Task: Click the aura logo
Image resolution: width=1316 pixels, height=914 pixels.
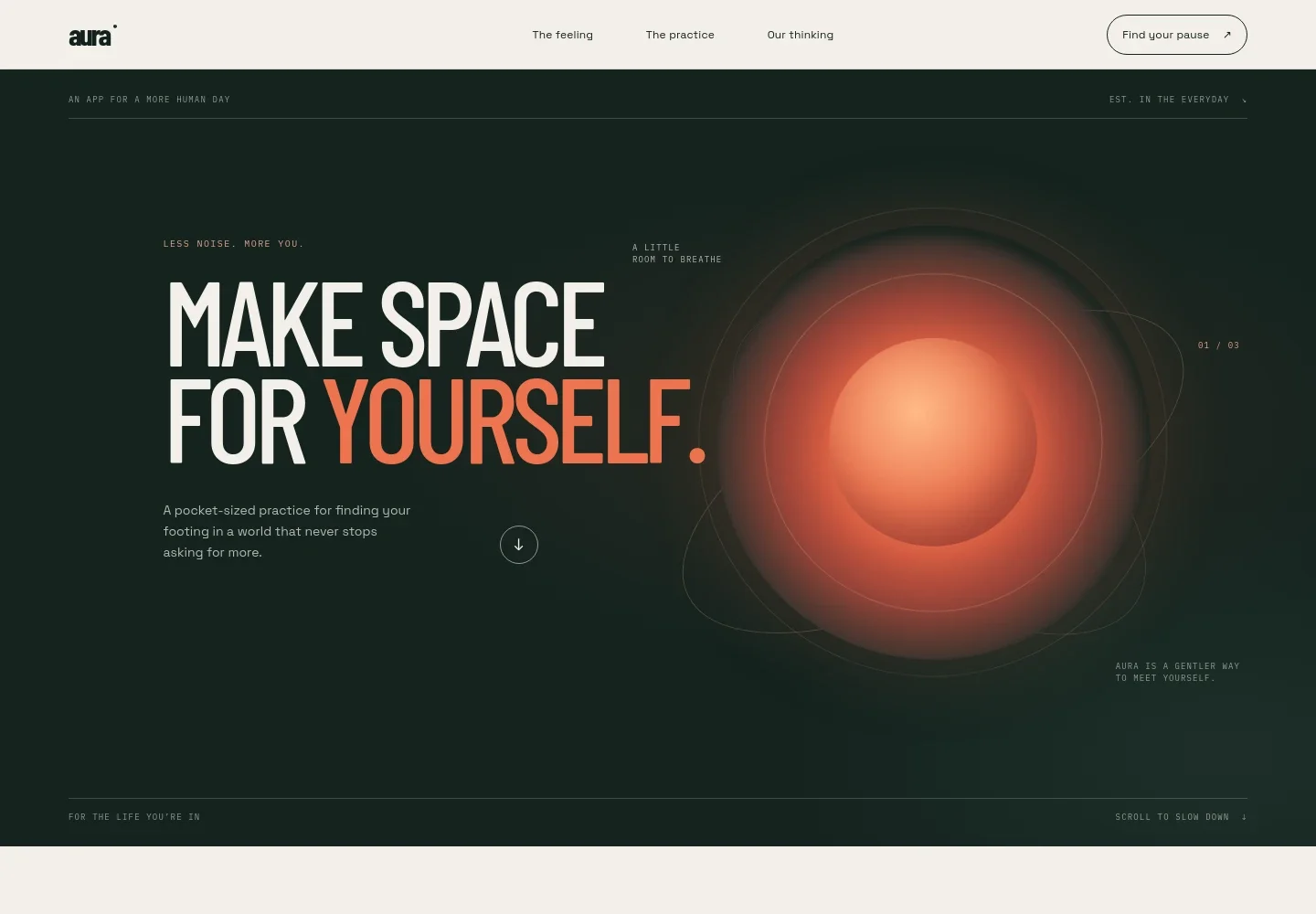Action: [92, 36]
